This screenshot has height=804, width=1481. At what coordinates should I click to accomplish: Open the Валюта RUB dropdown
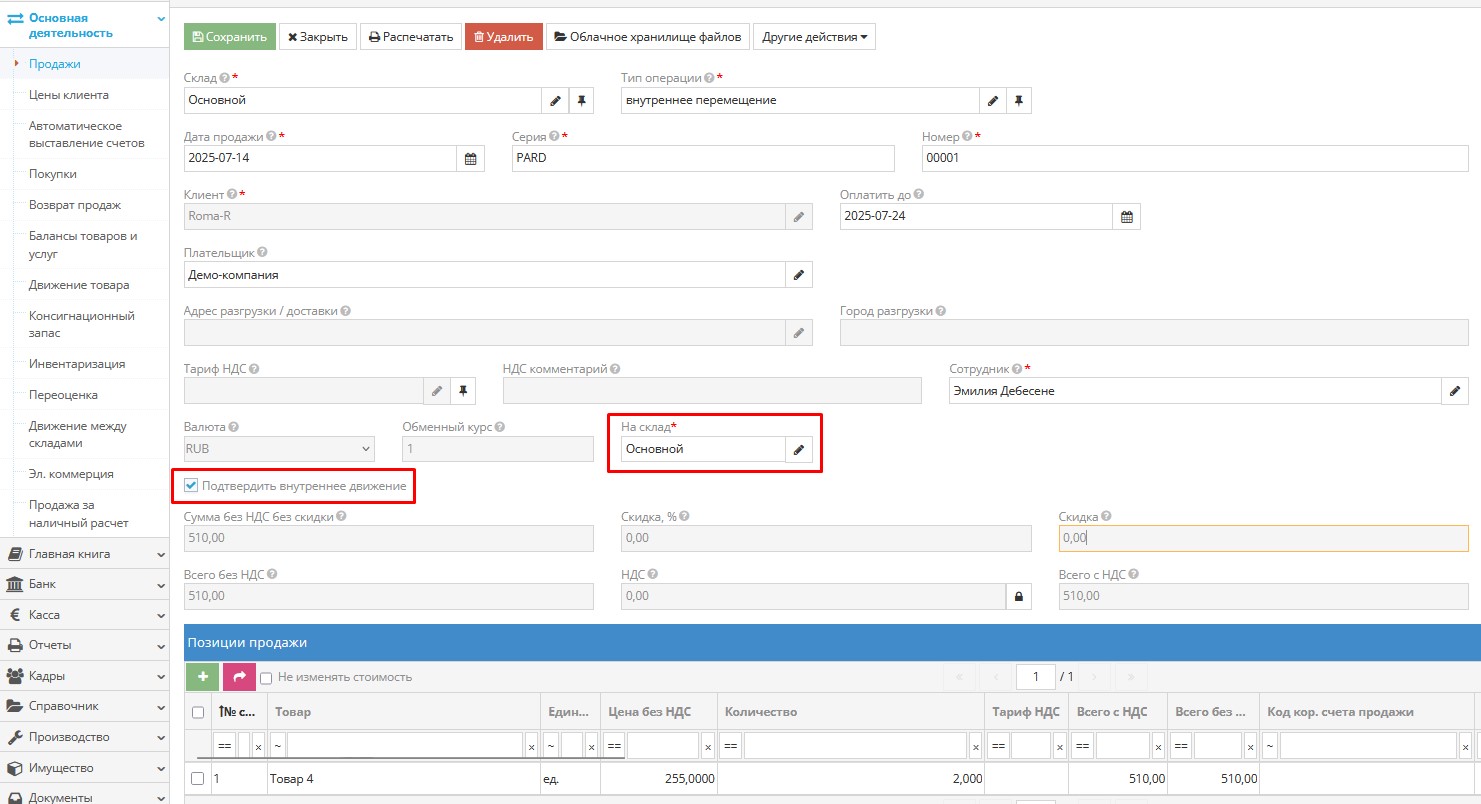pos(279,450)
